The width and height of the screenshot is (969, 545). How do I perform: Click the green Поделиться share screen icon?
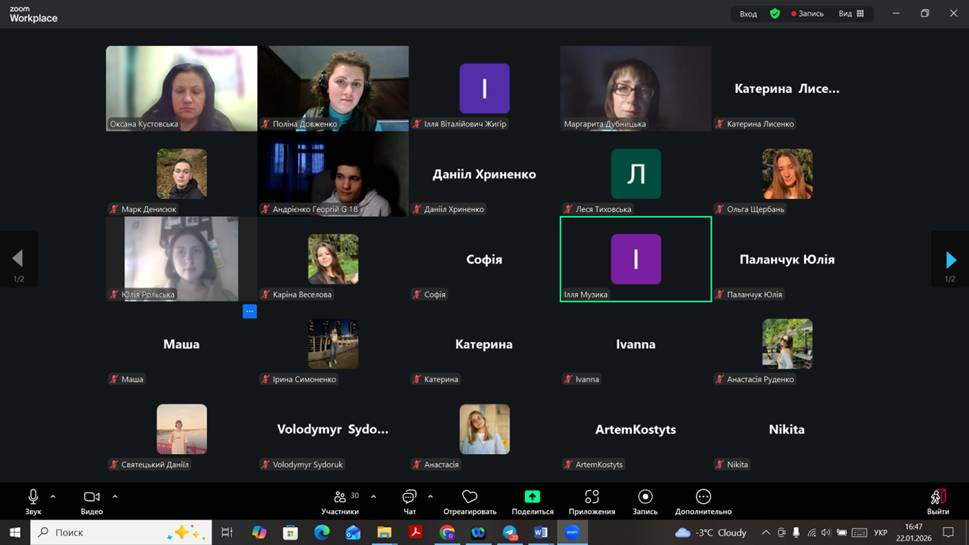(x=532, y=496)
